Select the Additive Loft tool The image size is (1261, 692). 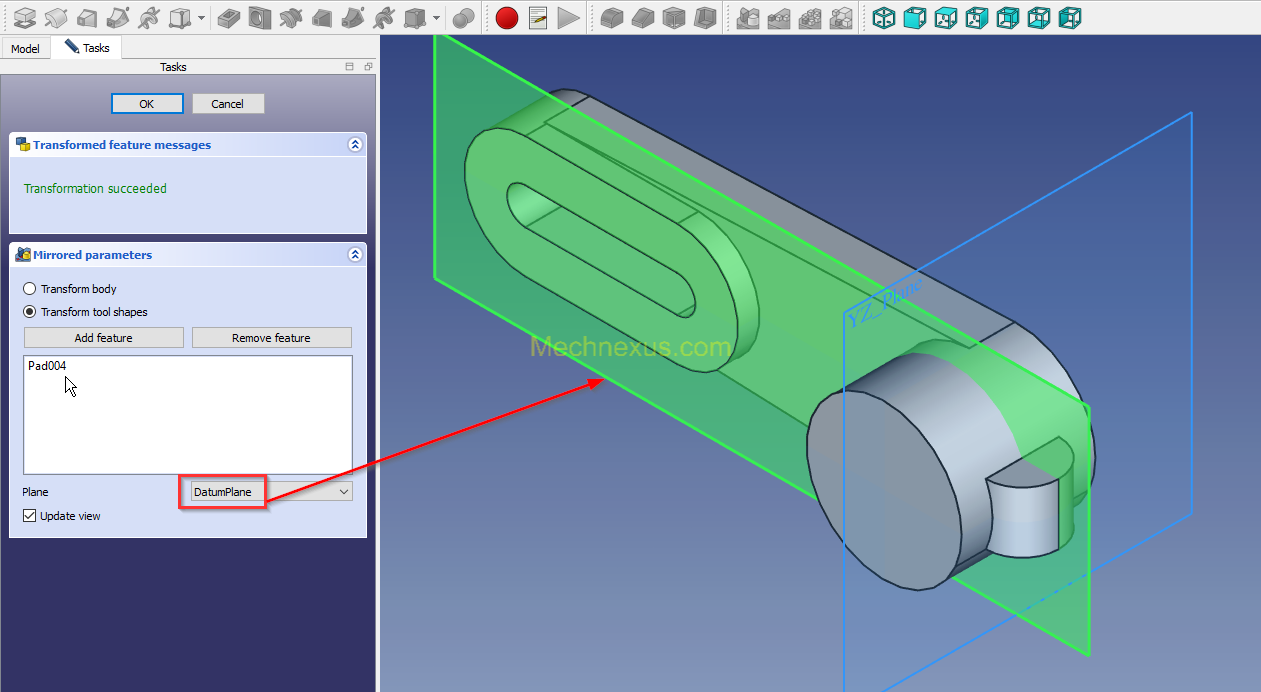[x=88, y=17]
